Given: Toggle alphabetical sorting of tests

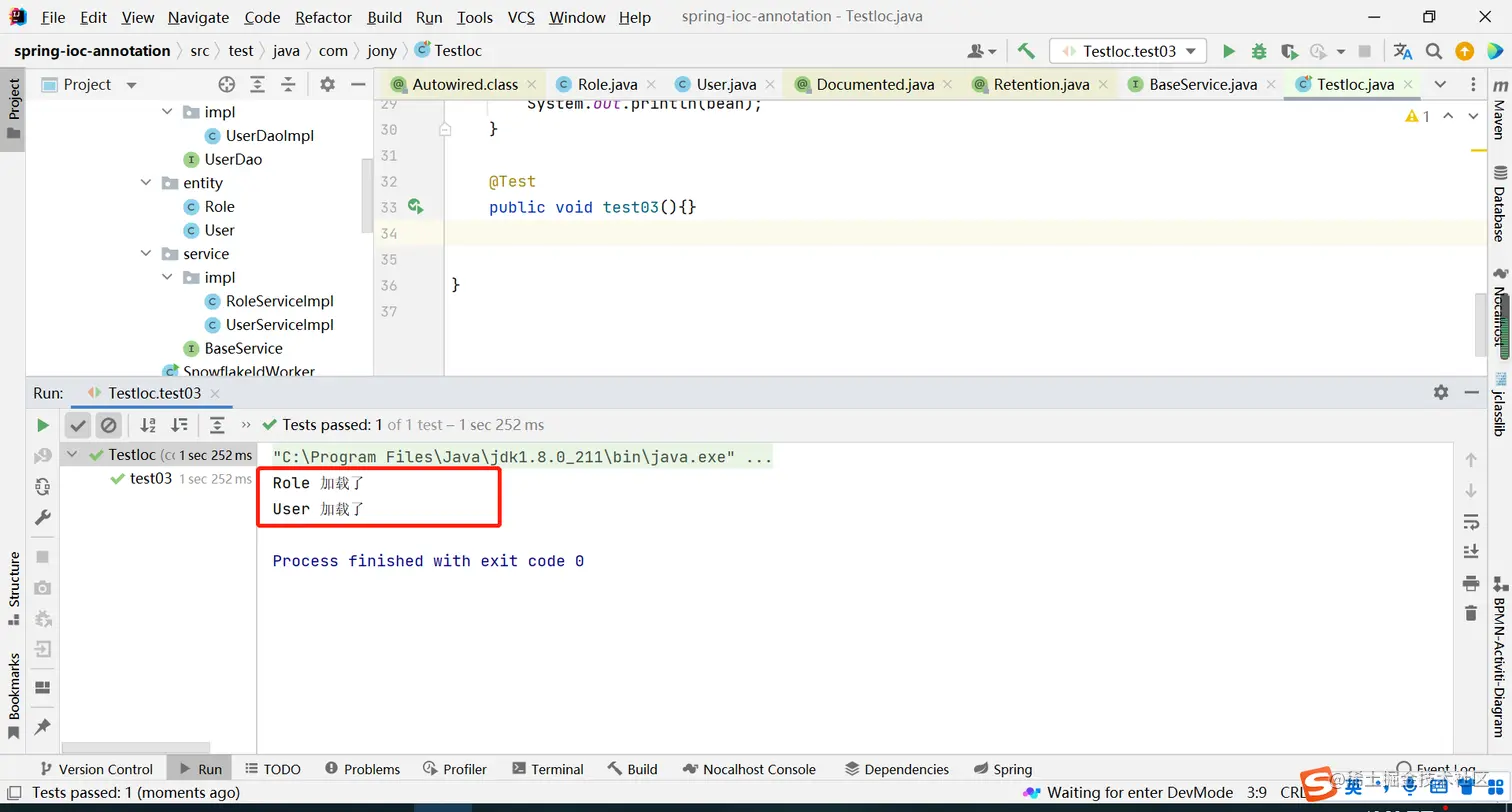Looking at the screenshot, I should pyautogui.click(x=148, y=425).
